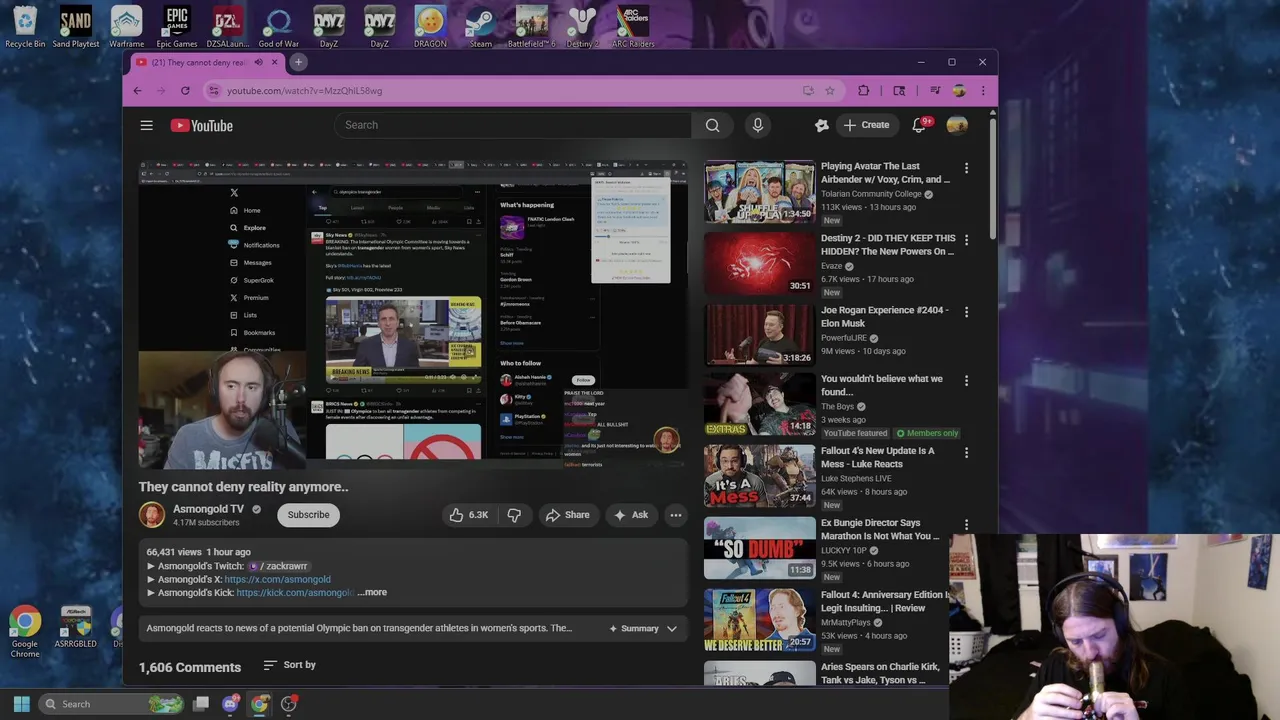The image size is (1280, 720).
Task: Open Discord from the taskbar
Action: 230,704
